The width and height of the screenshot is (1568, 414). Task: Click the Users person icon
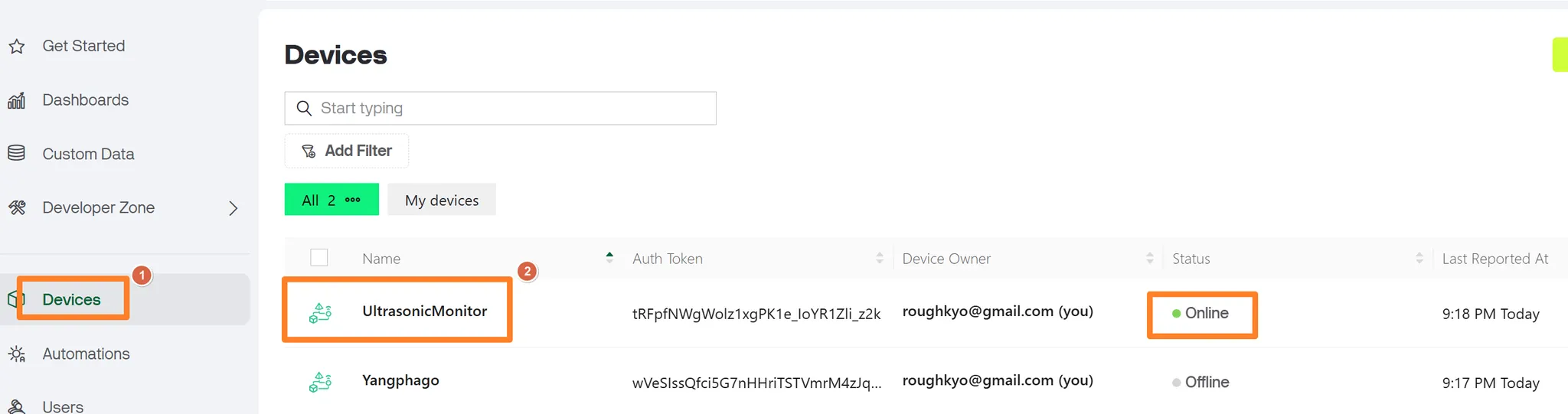tap(17, 406)
